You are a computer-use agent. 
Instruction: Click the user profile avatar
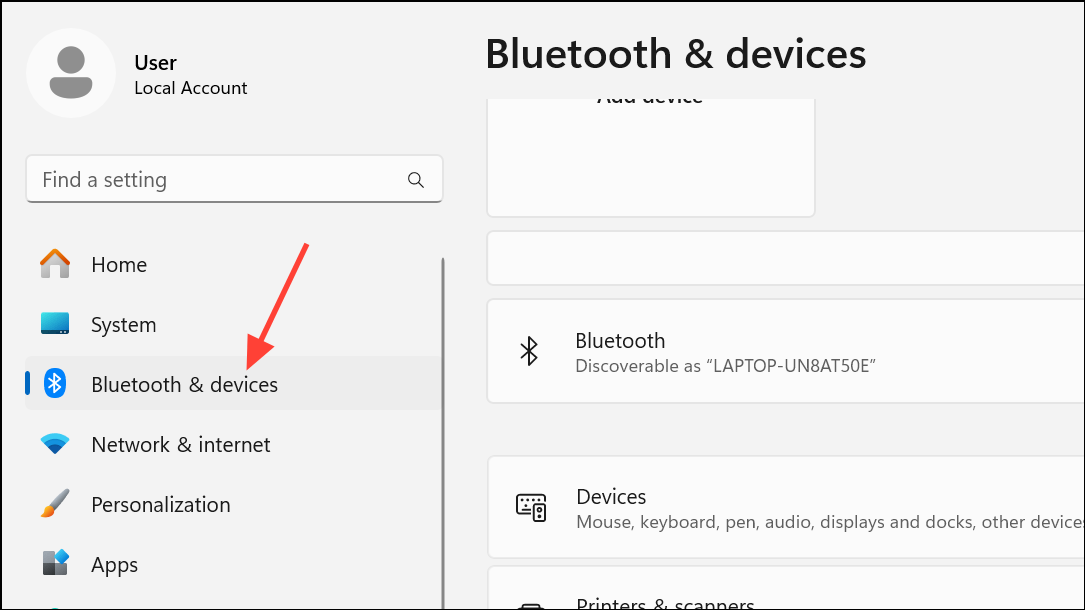71,72
